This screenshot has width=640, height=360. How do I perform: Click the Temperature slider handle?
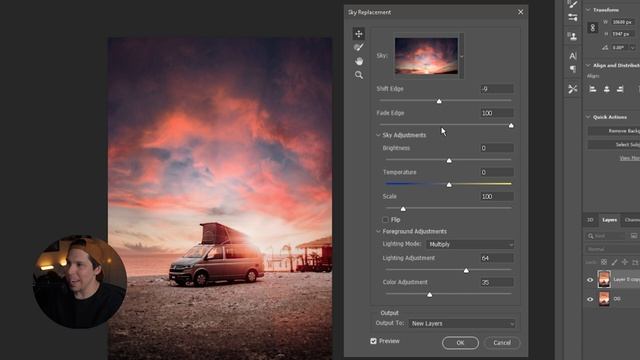coord(449,184)
